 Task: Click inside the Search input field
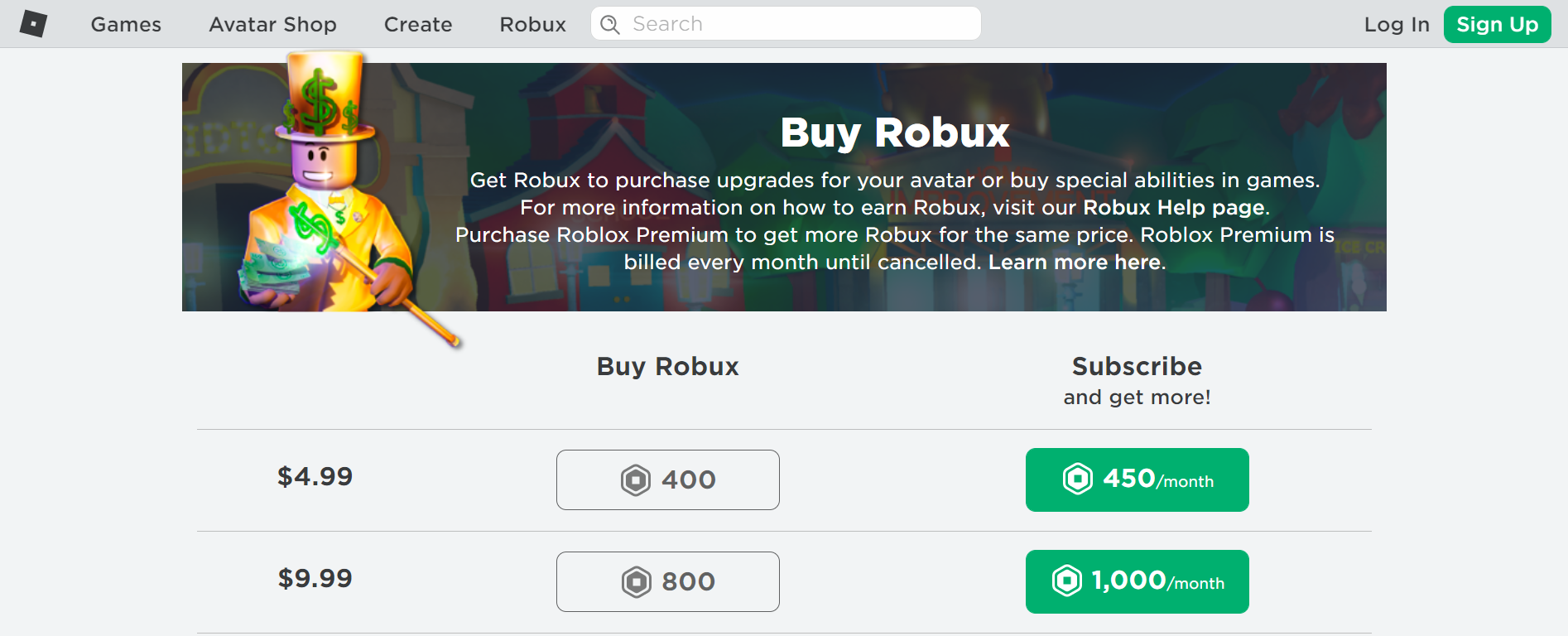click(x=786, y=23)
